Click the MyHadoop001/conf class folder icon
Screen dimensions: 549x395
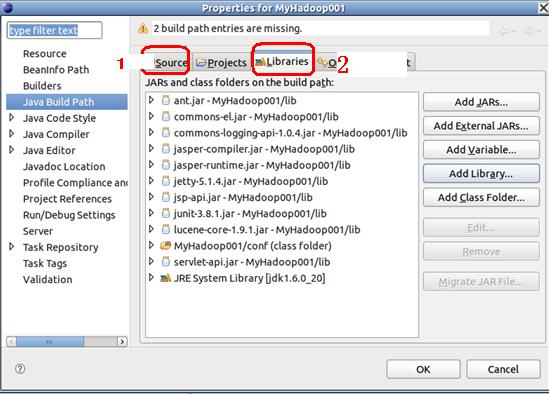165,245
